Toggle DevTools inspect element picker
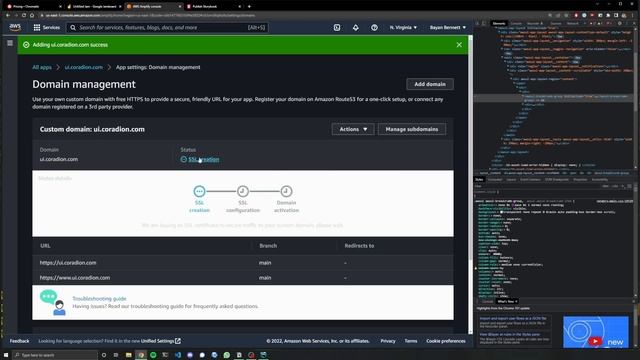The image size is (640, 360). click(477, 23)
